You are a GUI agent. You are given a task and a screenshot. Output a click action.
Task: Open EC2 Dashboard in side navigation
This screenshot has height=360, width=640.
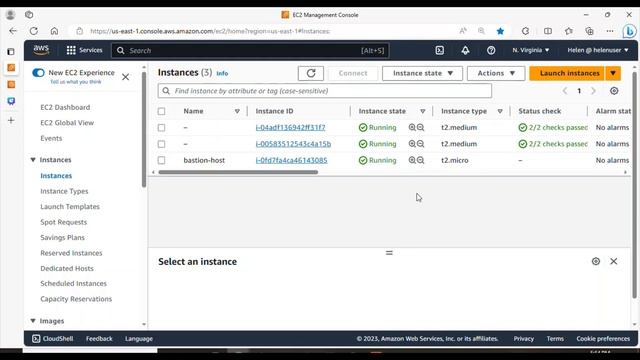pyautogui.click(x=65, y=107)
